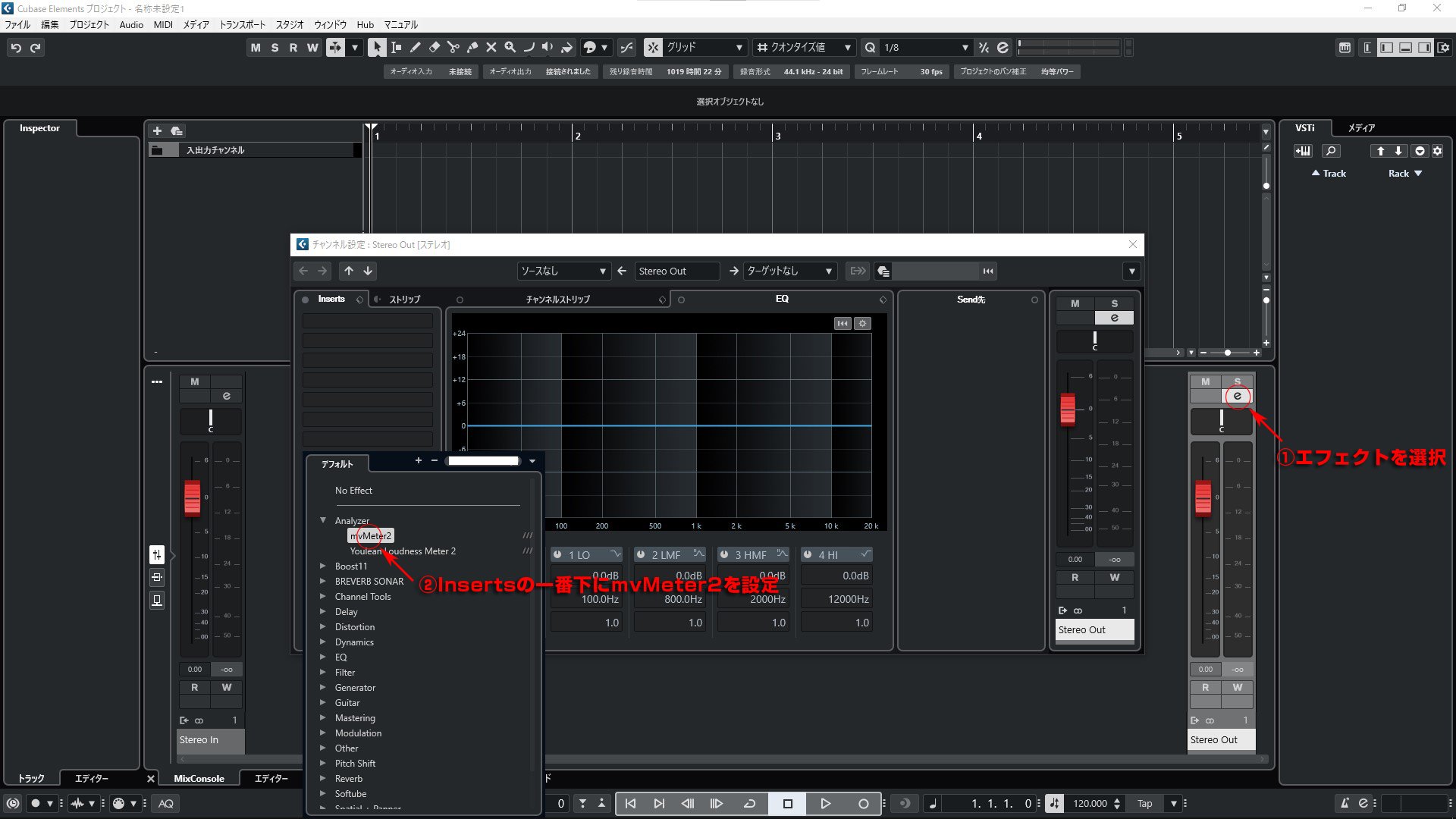
Task: Open track presets next to Add Track
Action: pyautogui.click(x=177, y=130)
